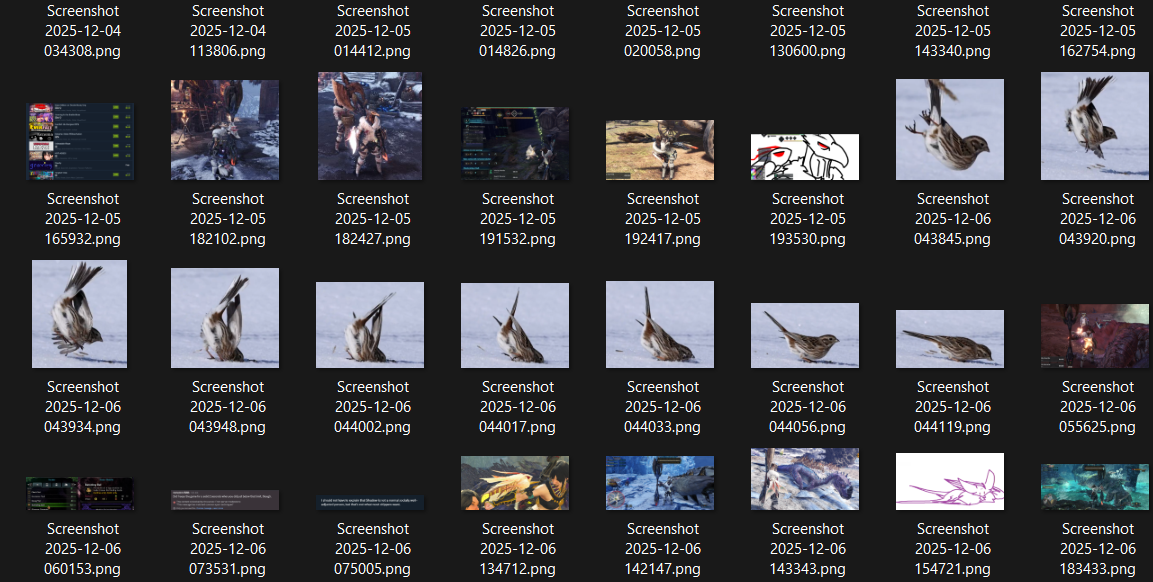Select file name Screenshot 2025-12-05 020058.png
This screenshot has width=1153, height=582.
coord(663,31)
